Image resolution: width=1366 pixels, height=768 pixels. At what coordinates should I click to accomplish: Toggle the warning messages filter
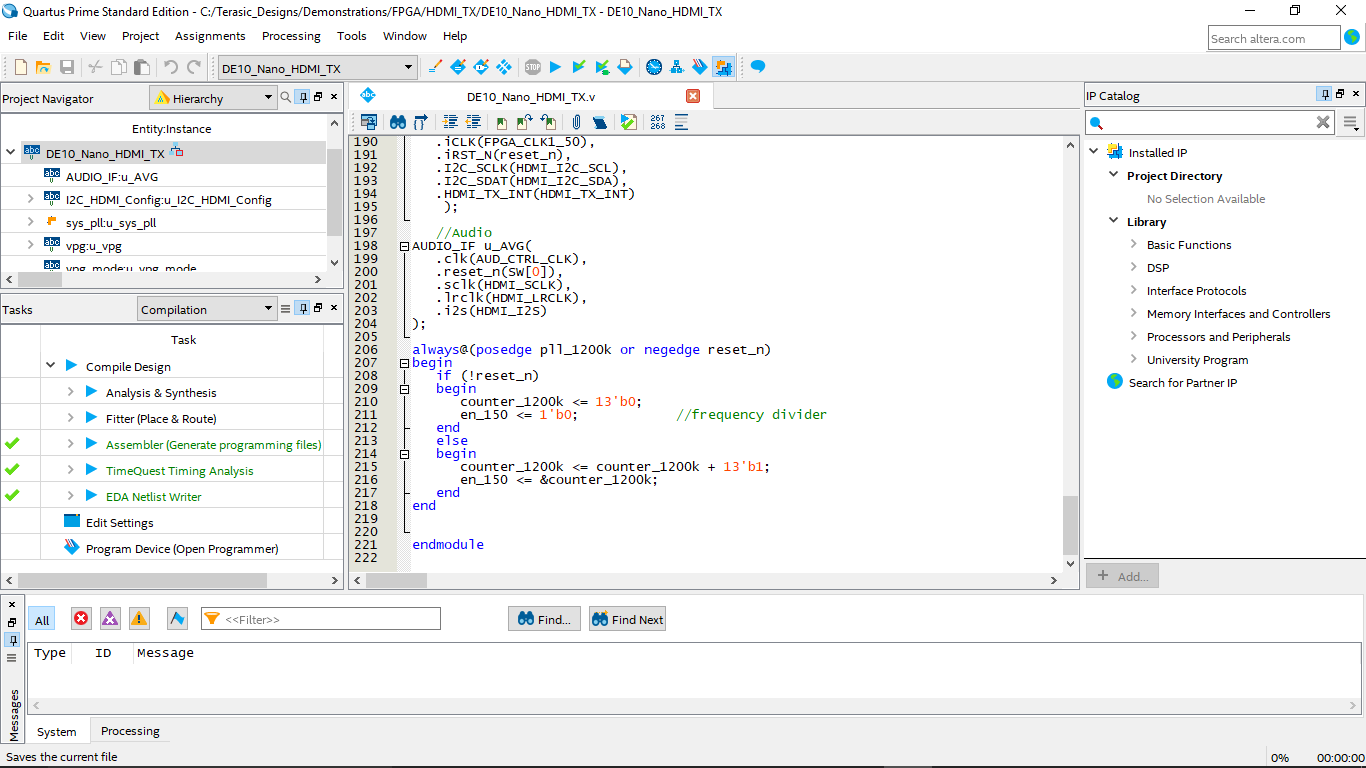click(139, 618)
